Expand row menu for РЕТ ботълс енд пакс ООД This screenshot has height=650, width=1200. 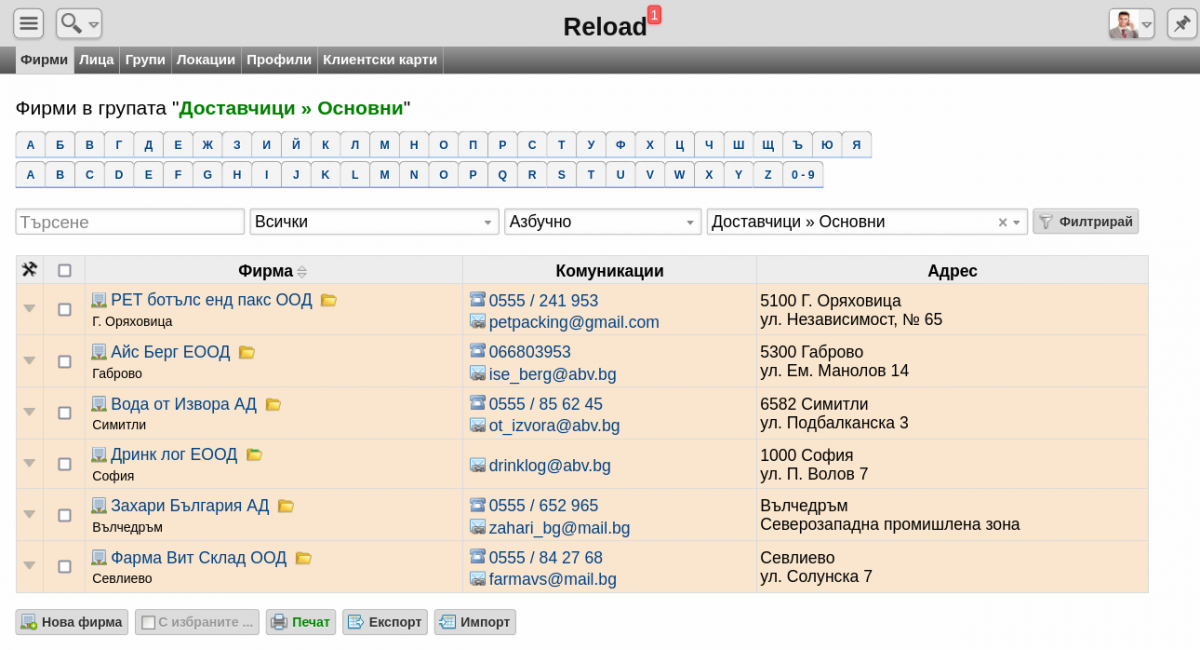tap(29, 309)
